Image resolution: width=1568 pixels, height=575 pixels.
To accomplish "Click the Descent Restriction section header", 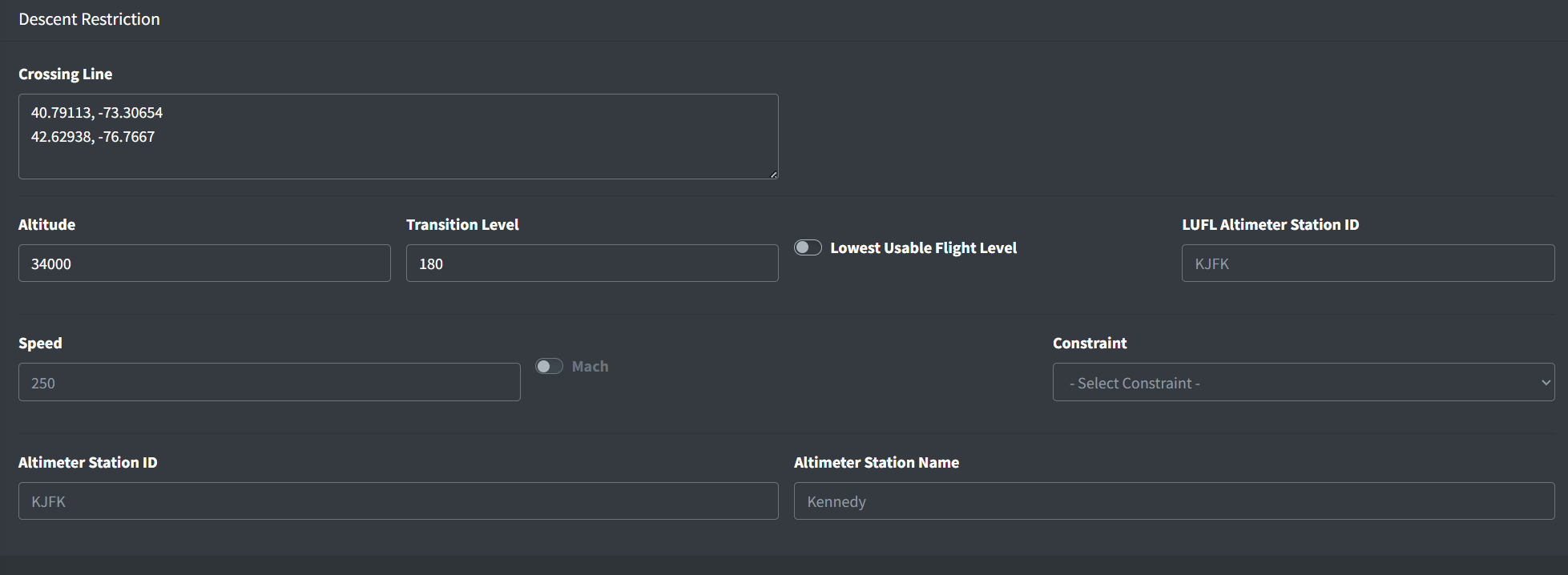I will click(89, 19).
